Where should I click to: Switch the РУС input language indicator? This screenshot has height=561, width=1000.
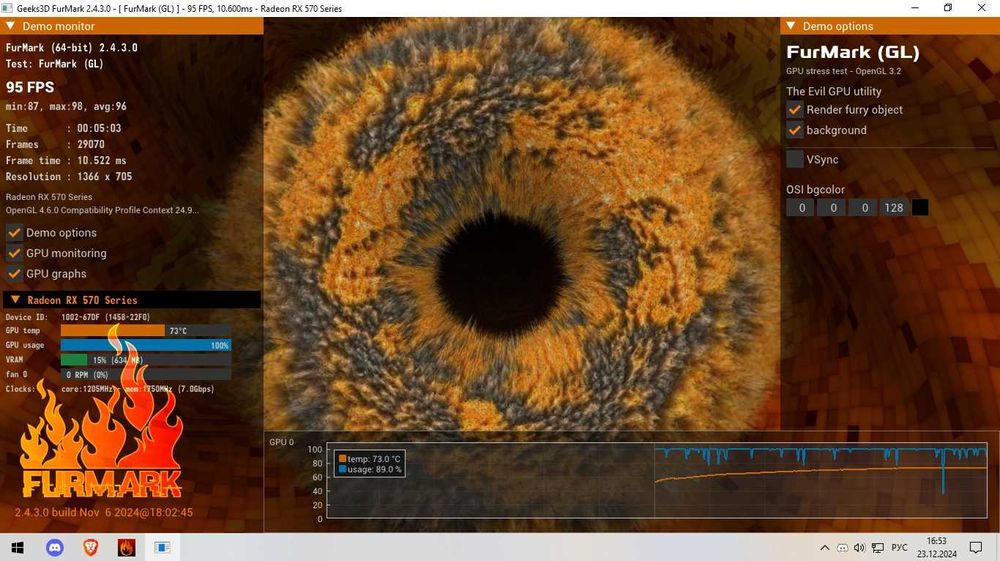899,548
